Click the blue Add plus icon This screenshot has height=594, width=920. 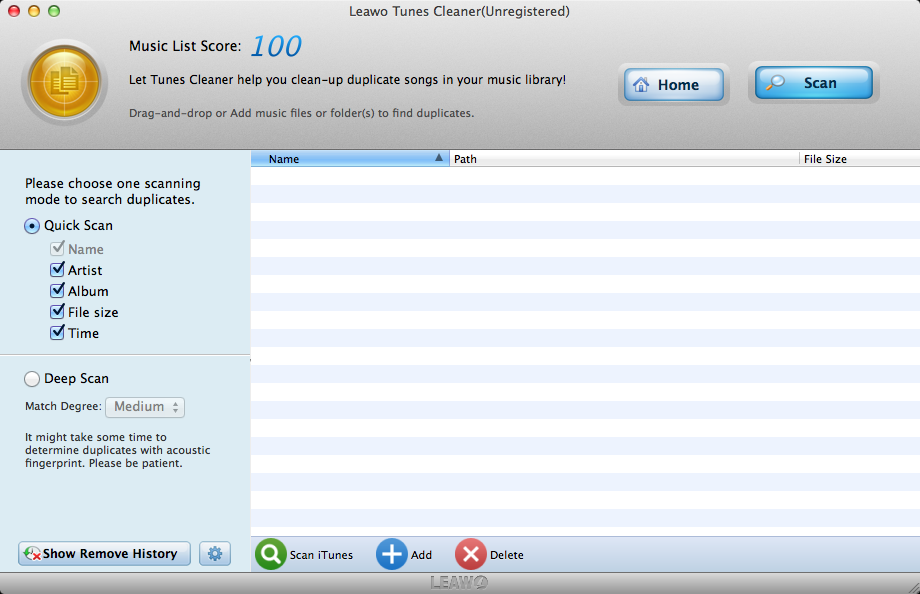click(x=391, y=555)
